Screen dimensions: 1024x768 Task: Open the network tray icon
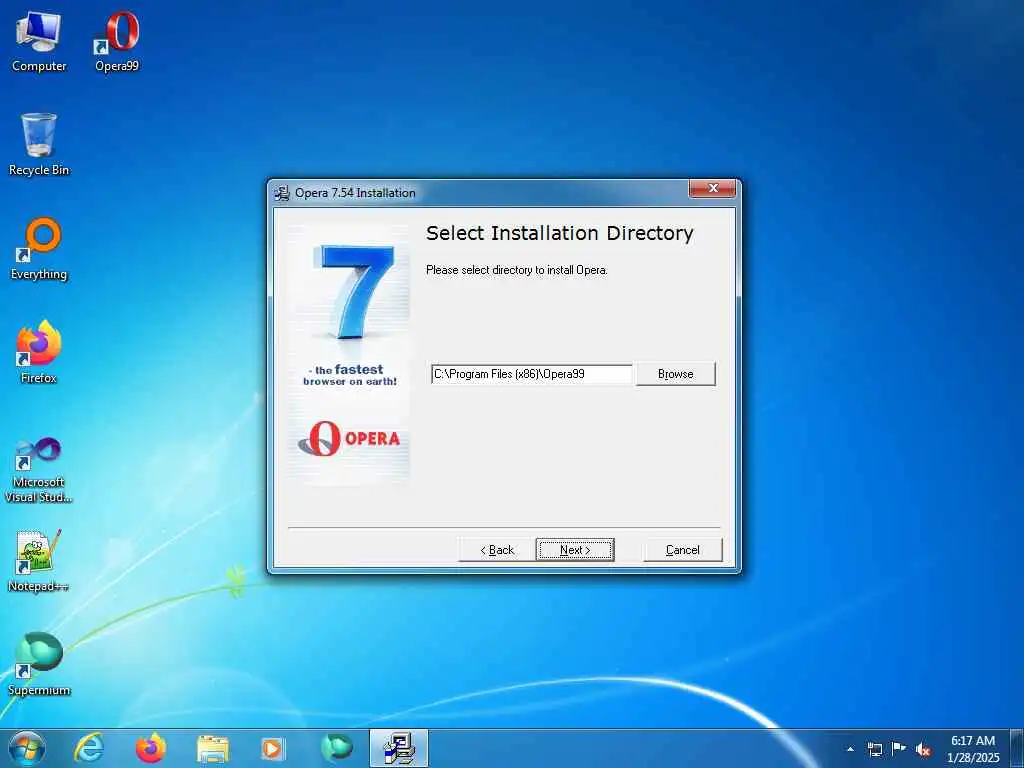point(874,749)
